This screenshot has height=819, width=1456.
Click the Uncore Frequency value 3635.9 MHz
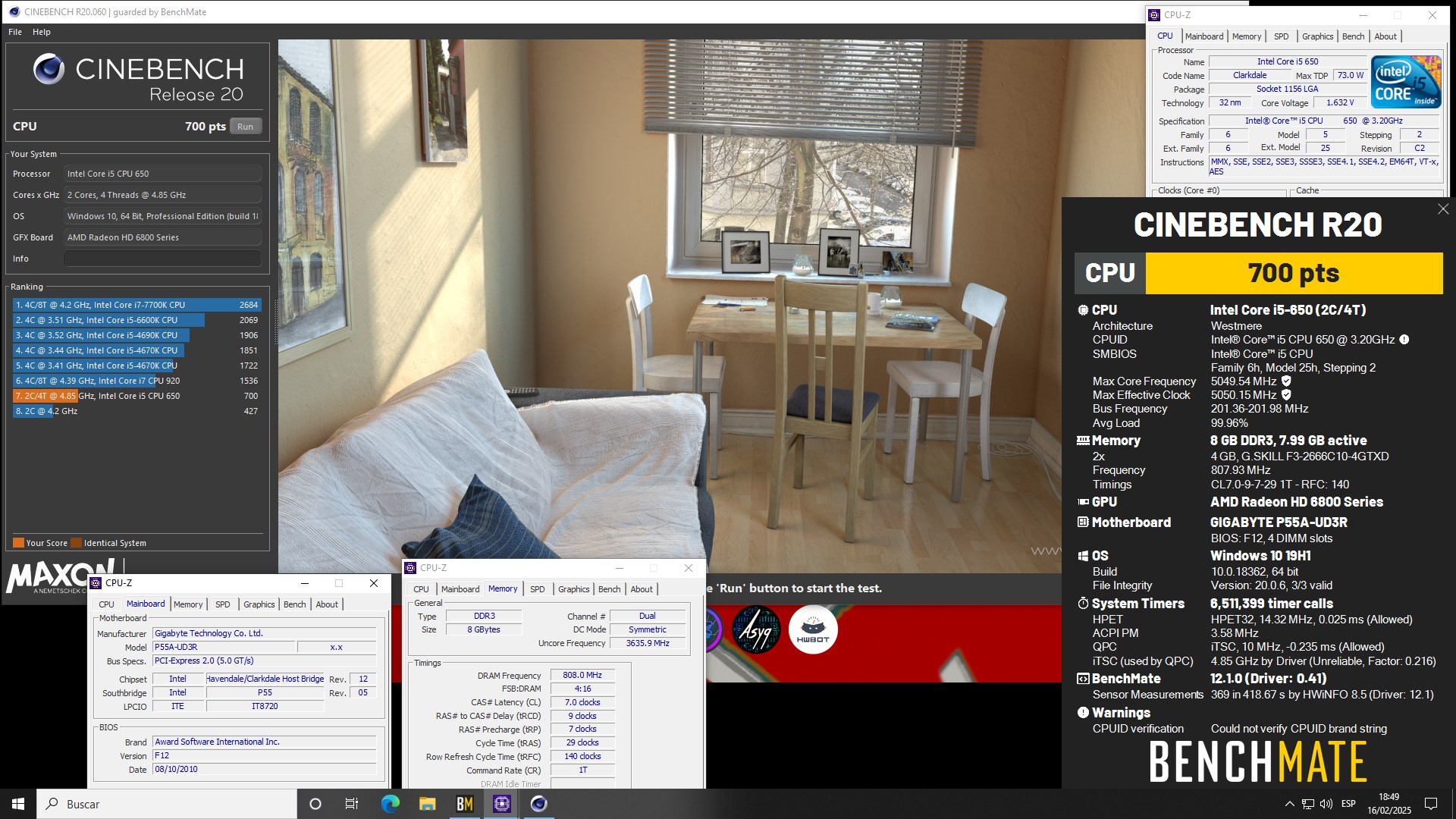648,643
